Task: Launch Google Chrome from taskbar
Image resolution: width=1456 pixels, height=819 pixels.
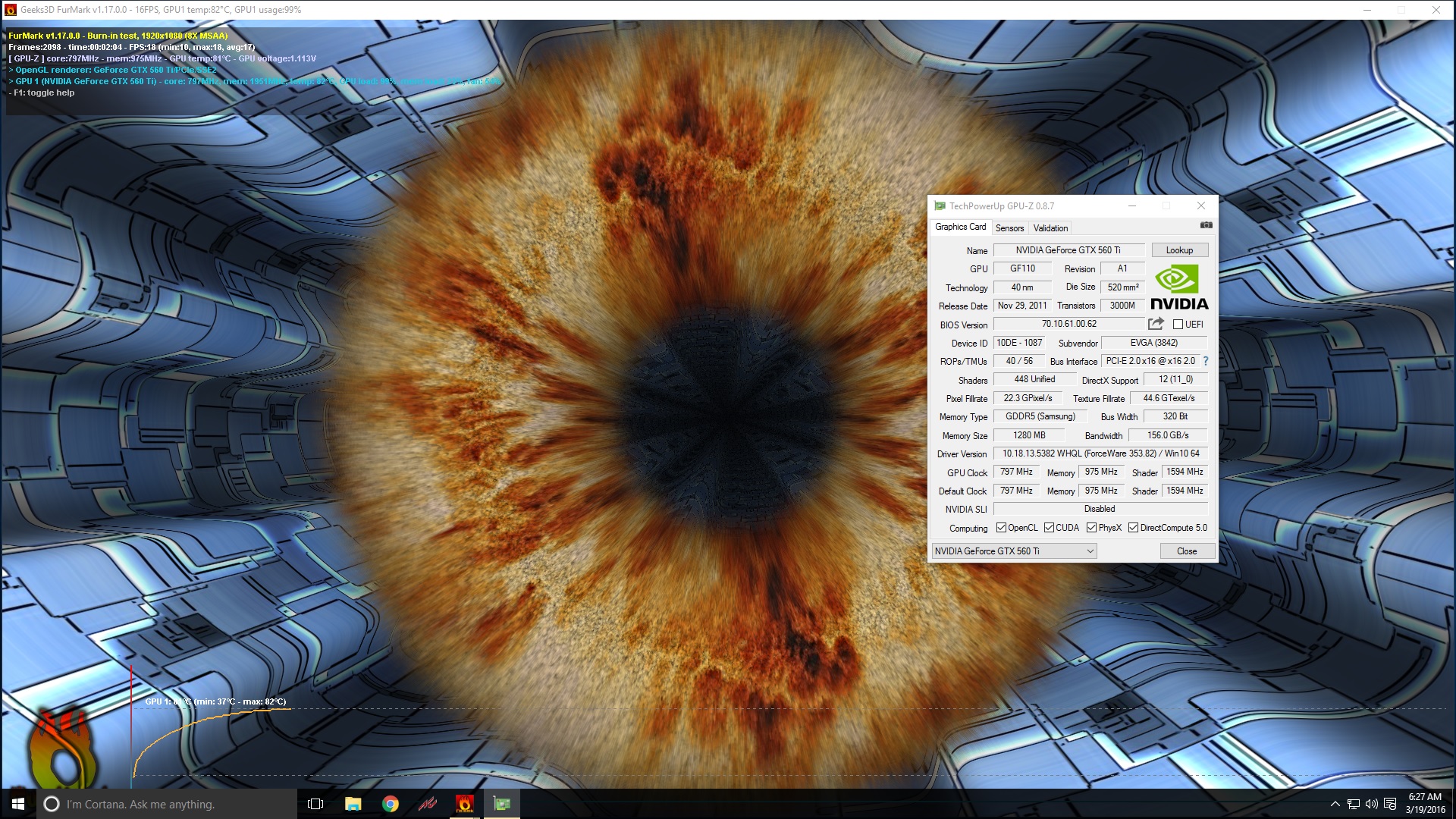Action: click(390, 804)
